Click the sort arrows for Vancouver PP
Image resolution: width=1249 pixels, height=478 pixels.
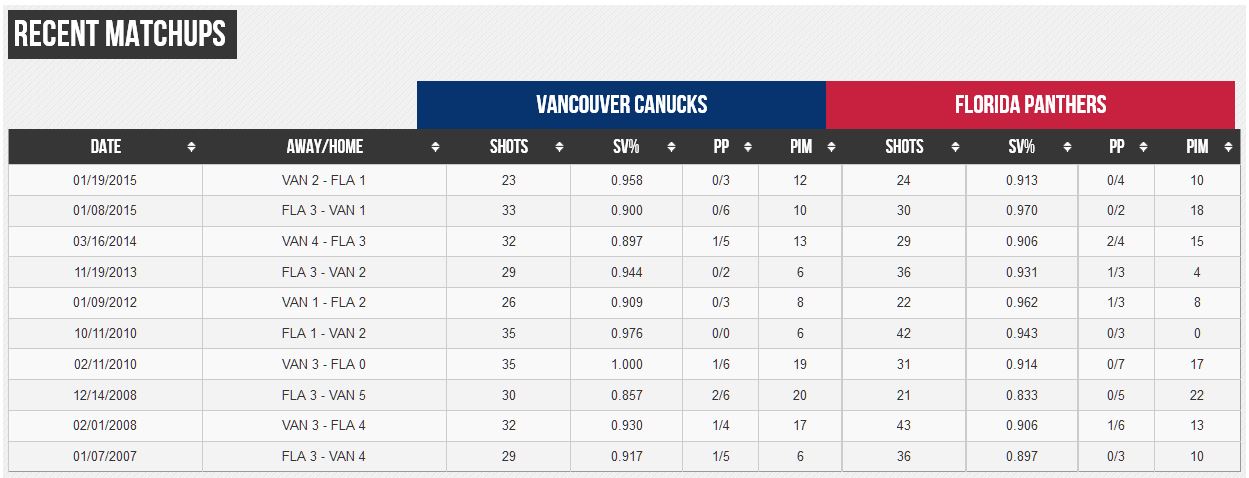(747, 147)
